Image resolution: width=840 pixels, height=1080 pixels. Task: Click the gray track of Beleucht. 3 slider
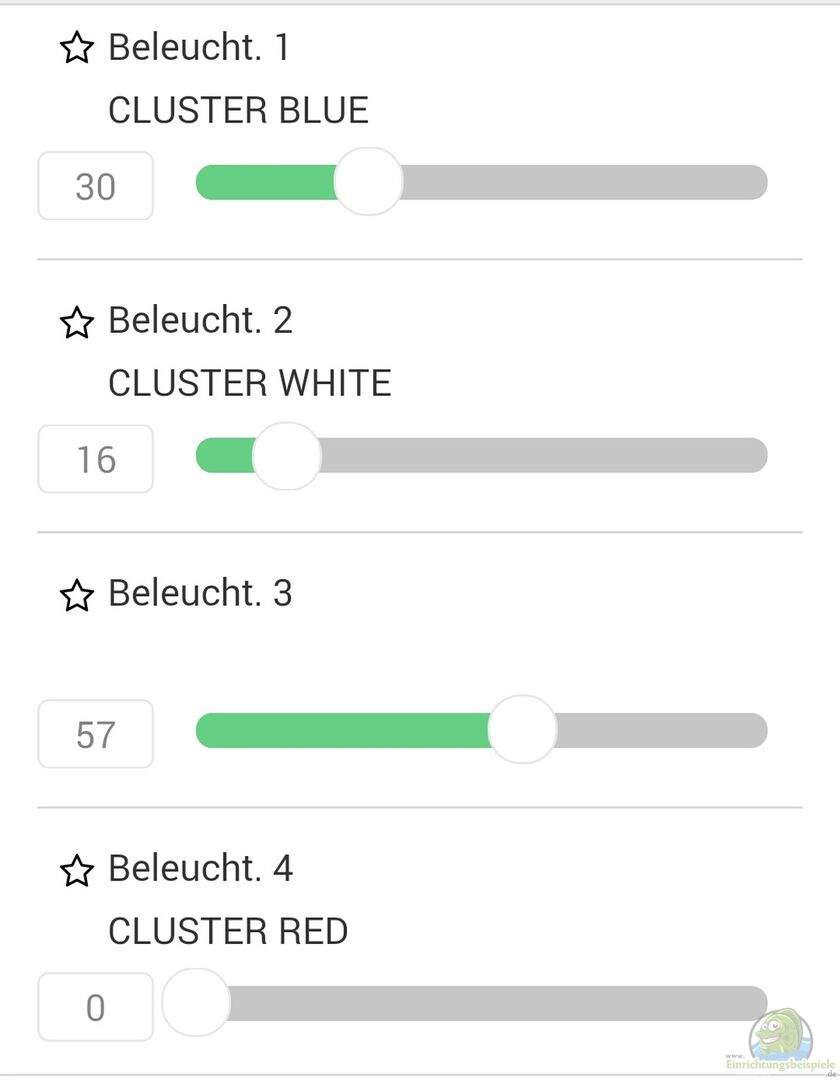click(660, 730)
